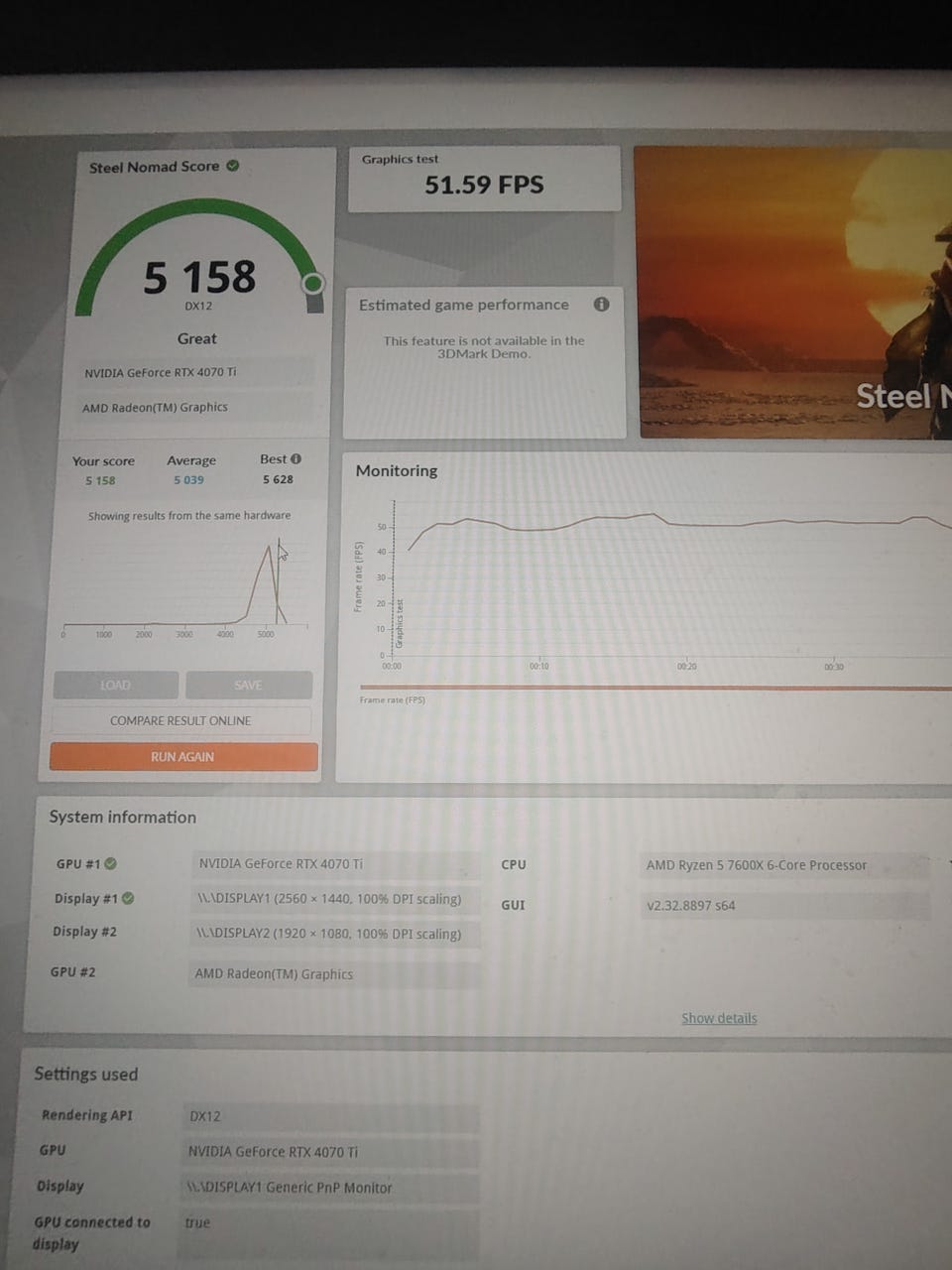Click the SAVE button
The height and width of the screenshot is (1270, 952).
(x=249, y=685)
